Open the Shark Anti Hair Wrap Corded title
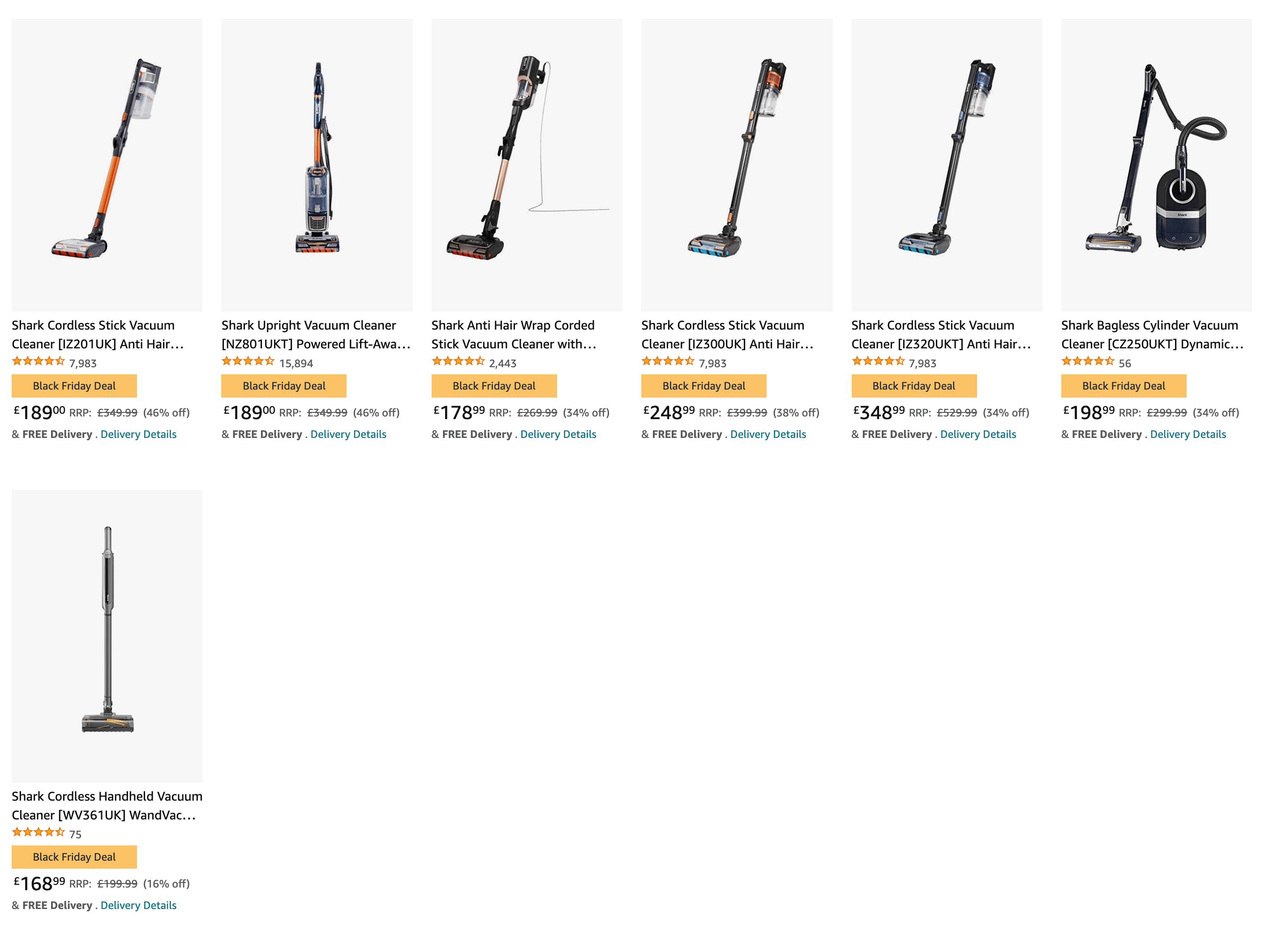Viewport: 1261px width, 952px height. pyautogui.click(x=513, y=334)
